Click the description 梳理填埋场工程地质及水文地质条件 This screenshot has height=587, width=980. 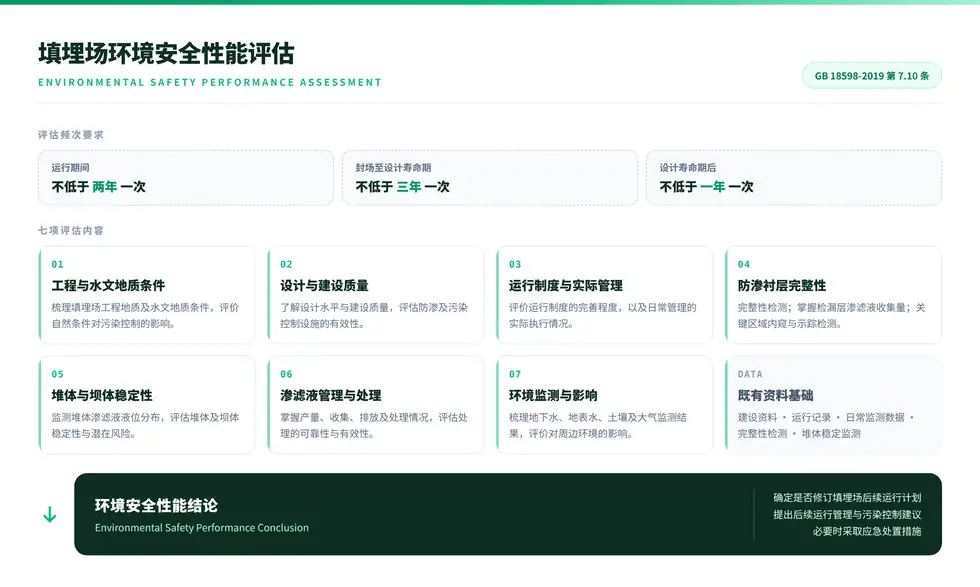coord(145,316)
